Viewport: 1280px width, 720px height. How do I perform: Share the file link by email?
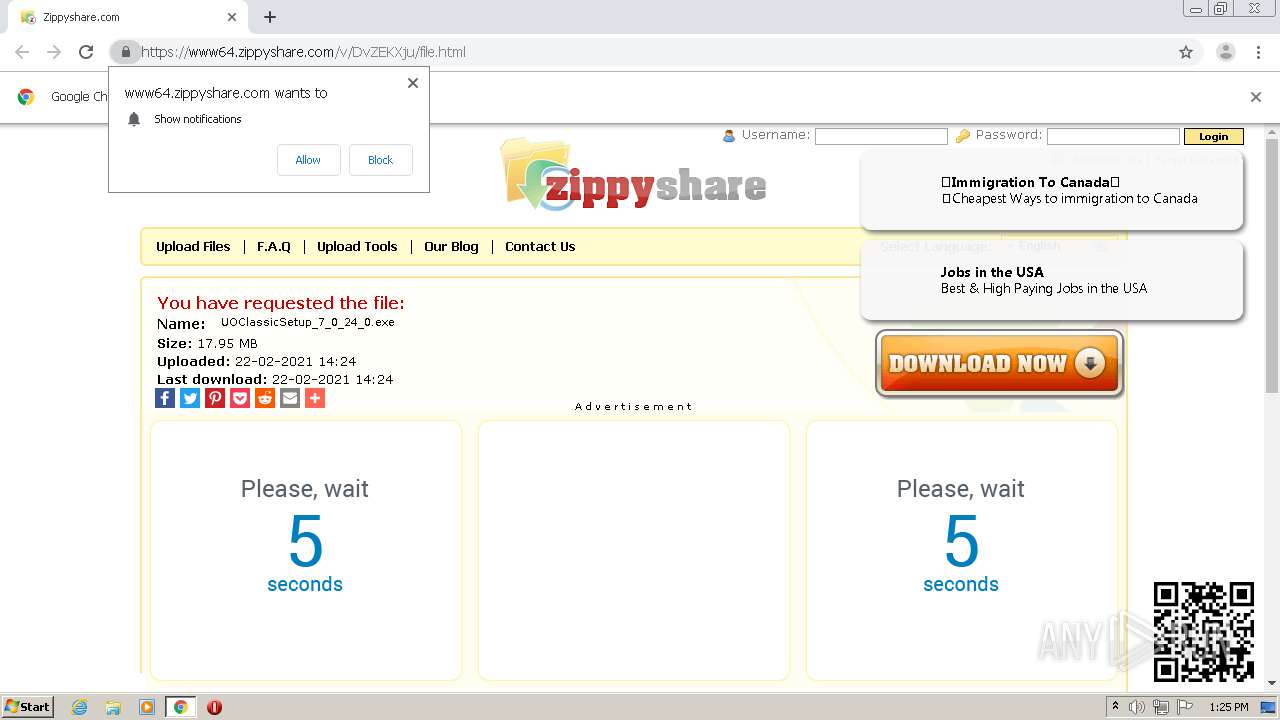coord(290,398)
